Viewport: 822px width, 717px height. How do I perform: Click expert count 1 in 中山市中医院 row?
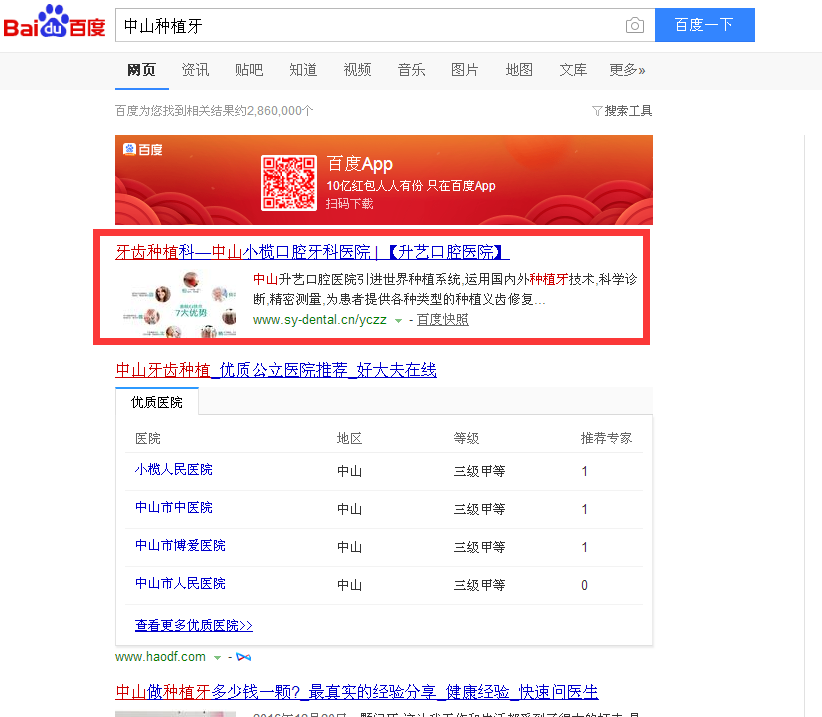(x=584, y=509)
